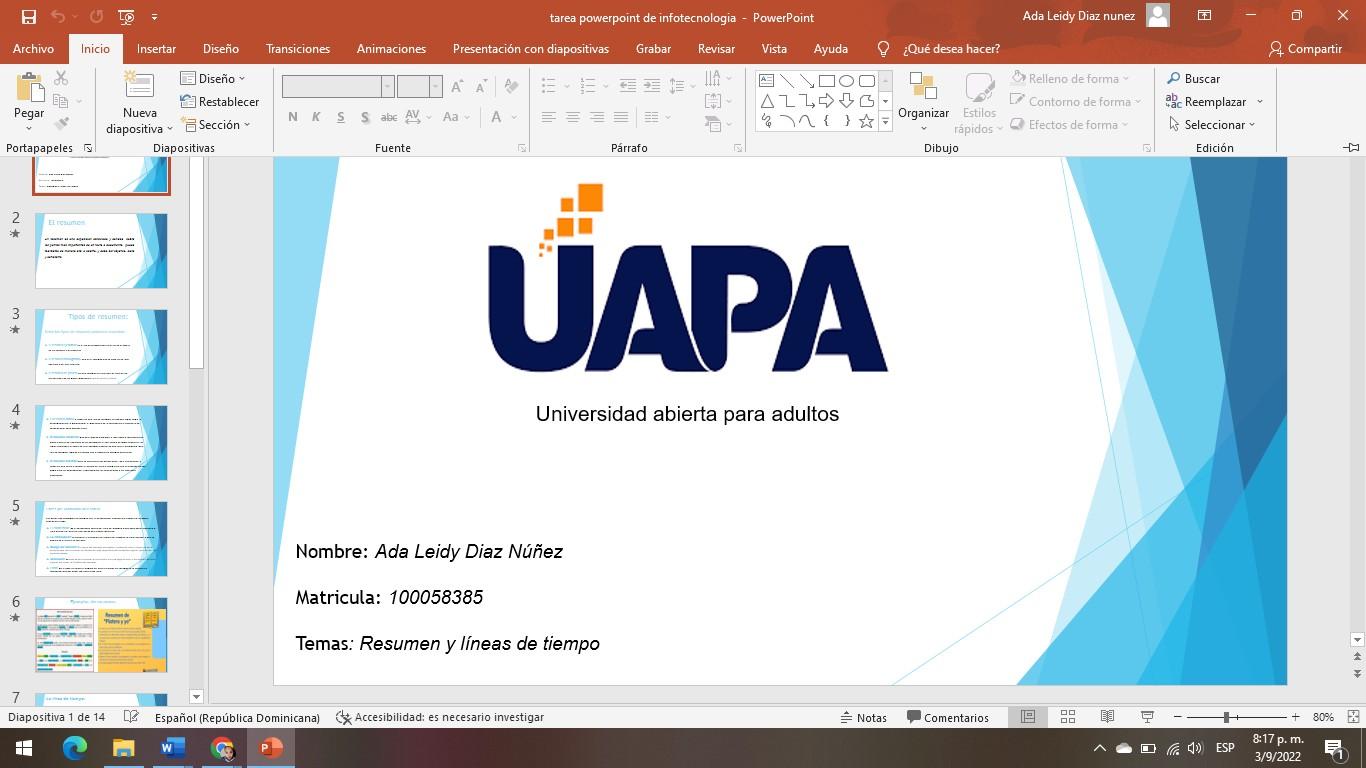Select the oval shape in the shapes gallery
The height and width of the screenshot is (768, 1366).
846,81
